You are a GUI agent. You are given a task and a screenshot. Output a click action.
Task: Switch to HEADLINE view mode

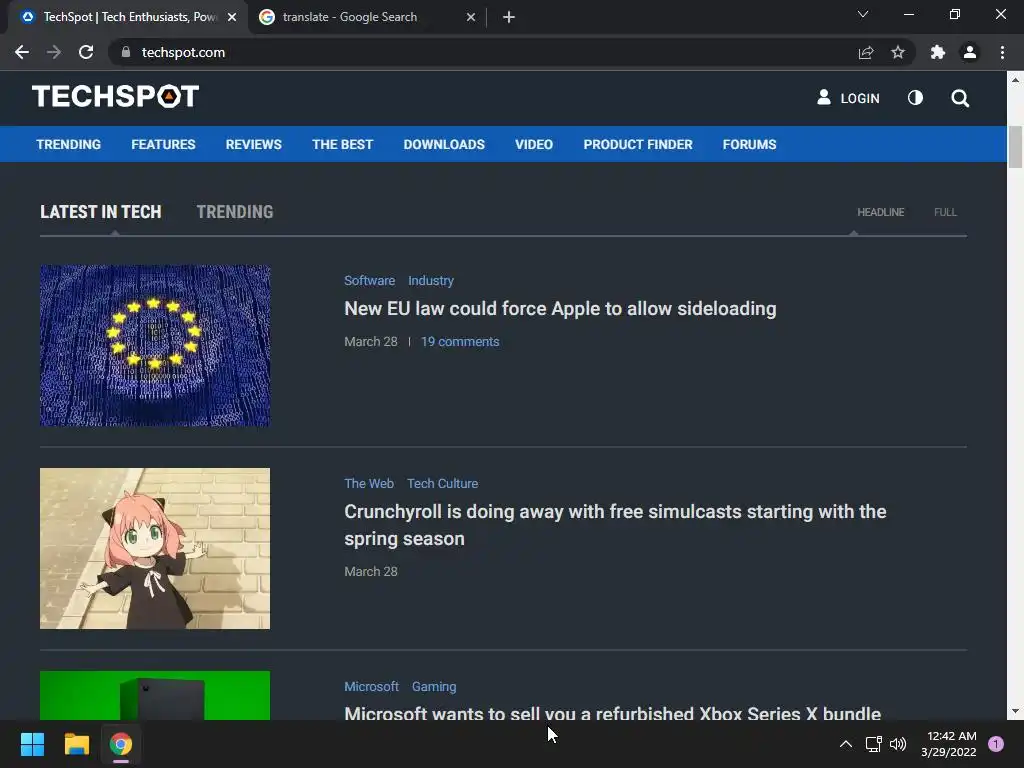[880, 212]
